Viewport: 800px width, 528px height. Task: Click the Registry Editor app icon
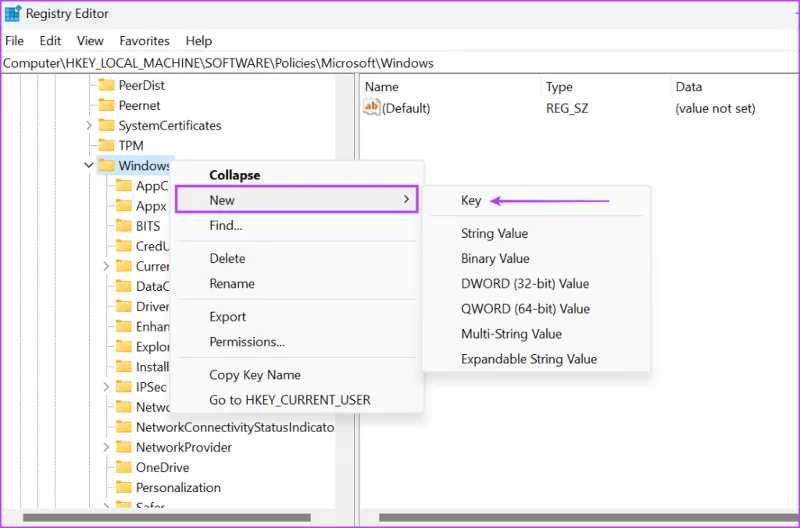(12, 14)
